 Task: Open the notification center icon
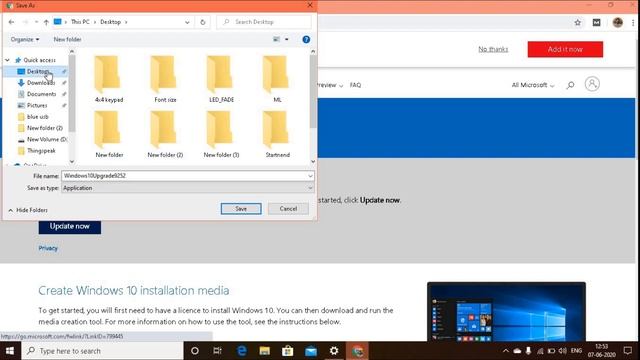(628, 351)
